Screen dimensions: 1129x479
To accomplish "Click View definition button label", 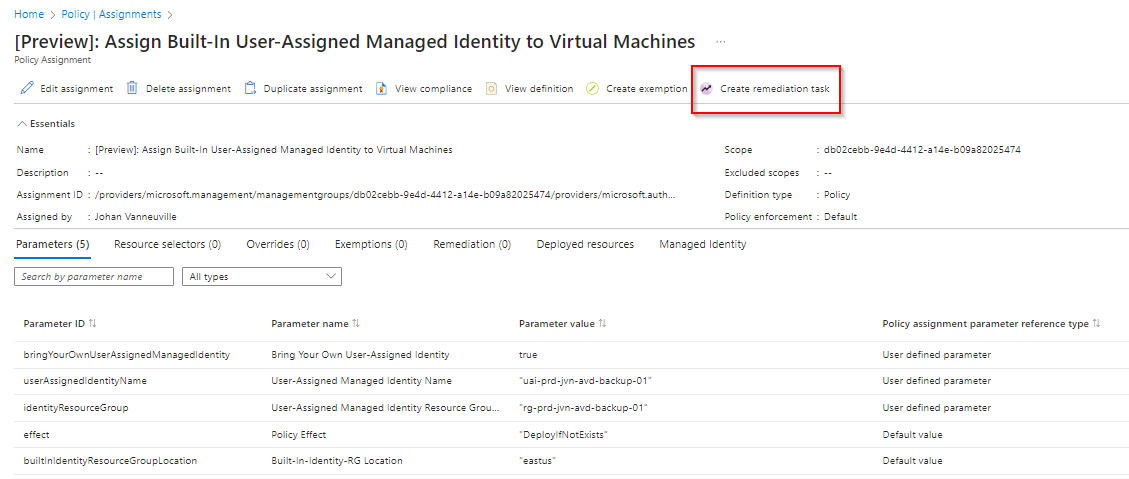I will pos(539,89).
